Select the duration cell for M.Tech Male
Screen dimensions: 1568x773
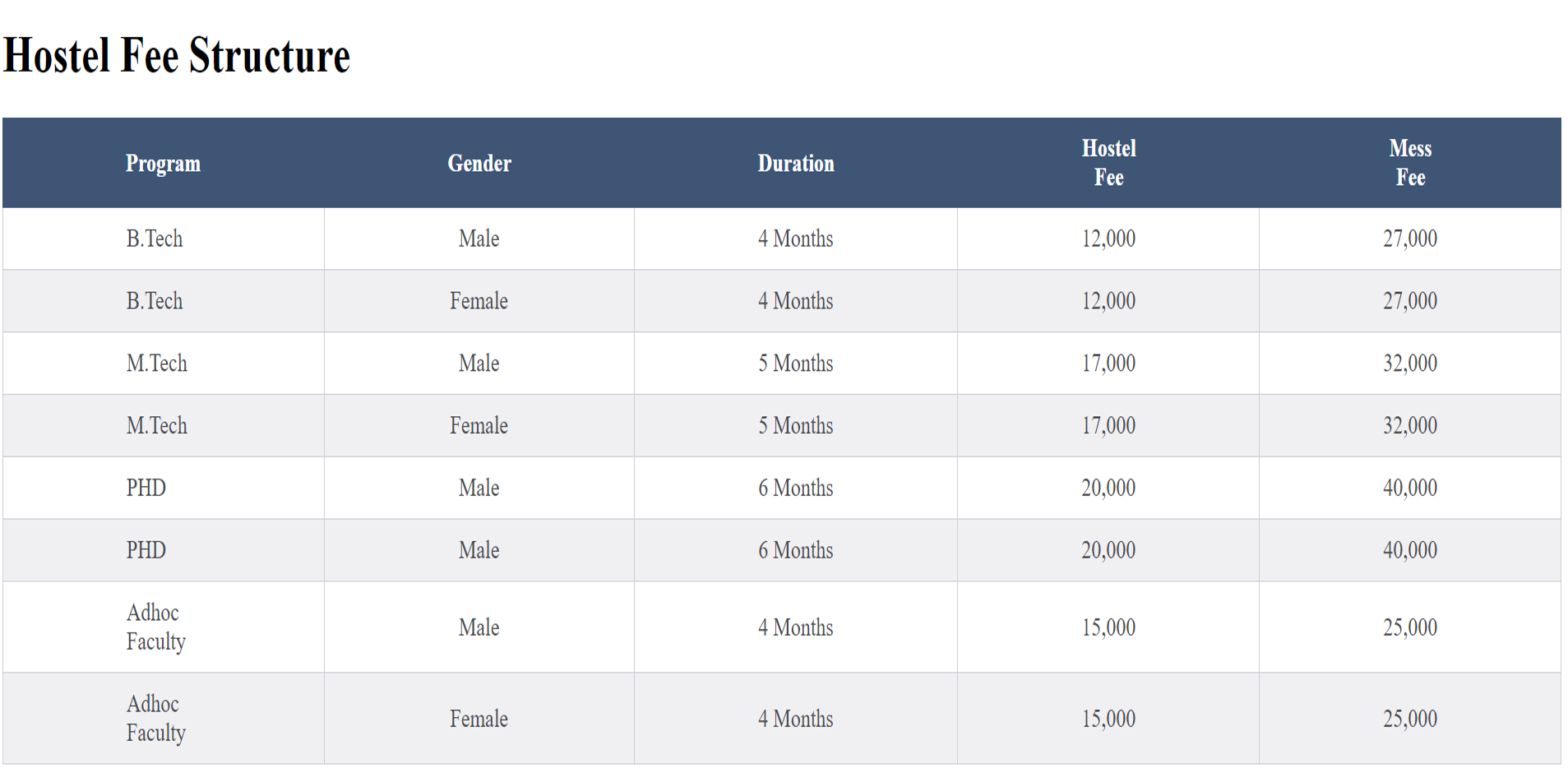click(x=795, y=363)
